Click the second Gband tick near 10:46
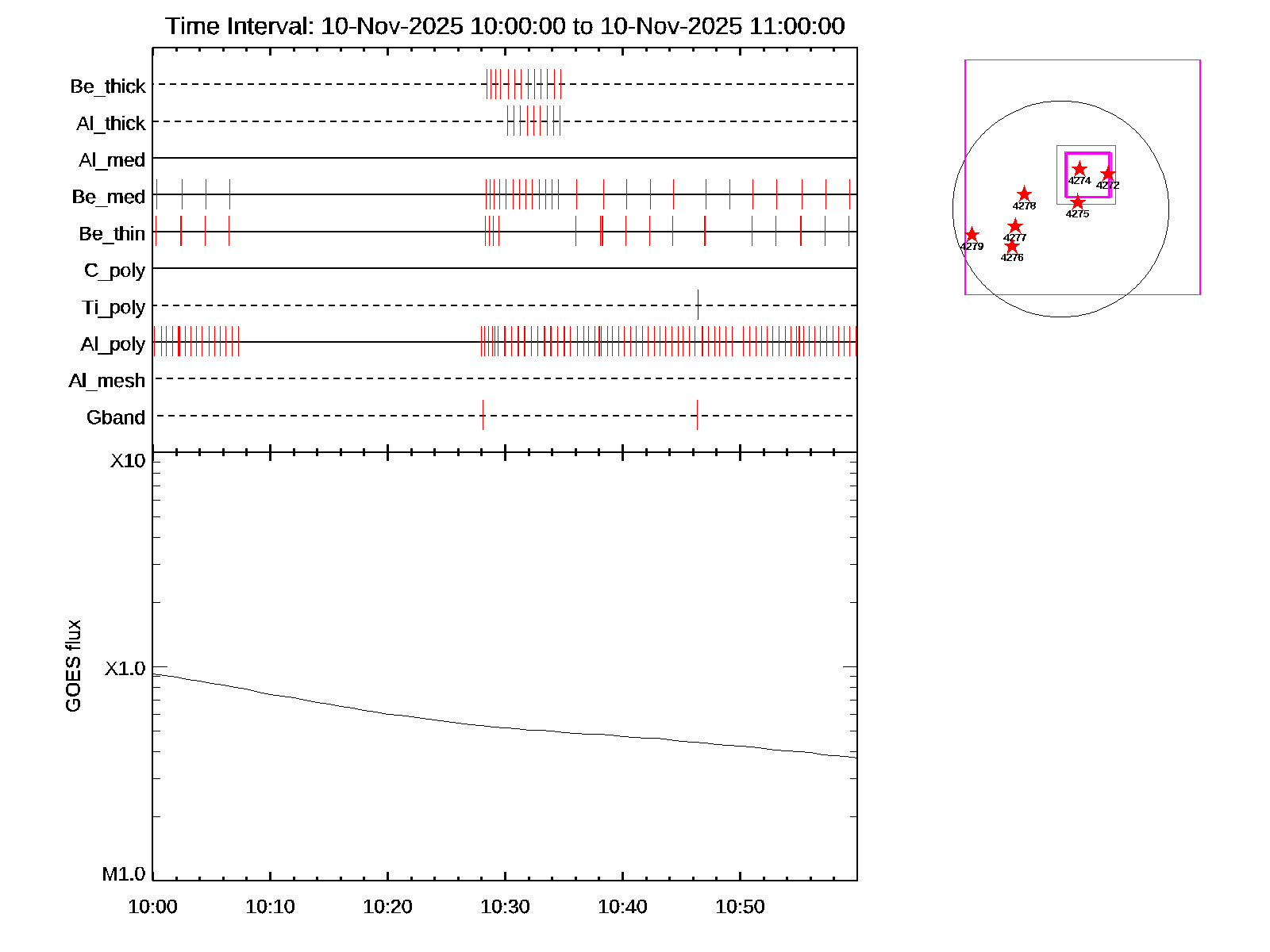Image resolution: width=1270 pixels, height=952 pixels. pos(697,415)
